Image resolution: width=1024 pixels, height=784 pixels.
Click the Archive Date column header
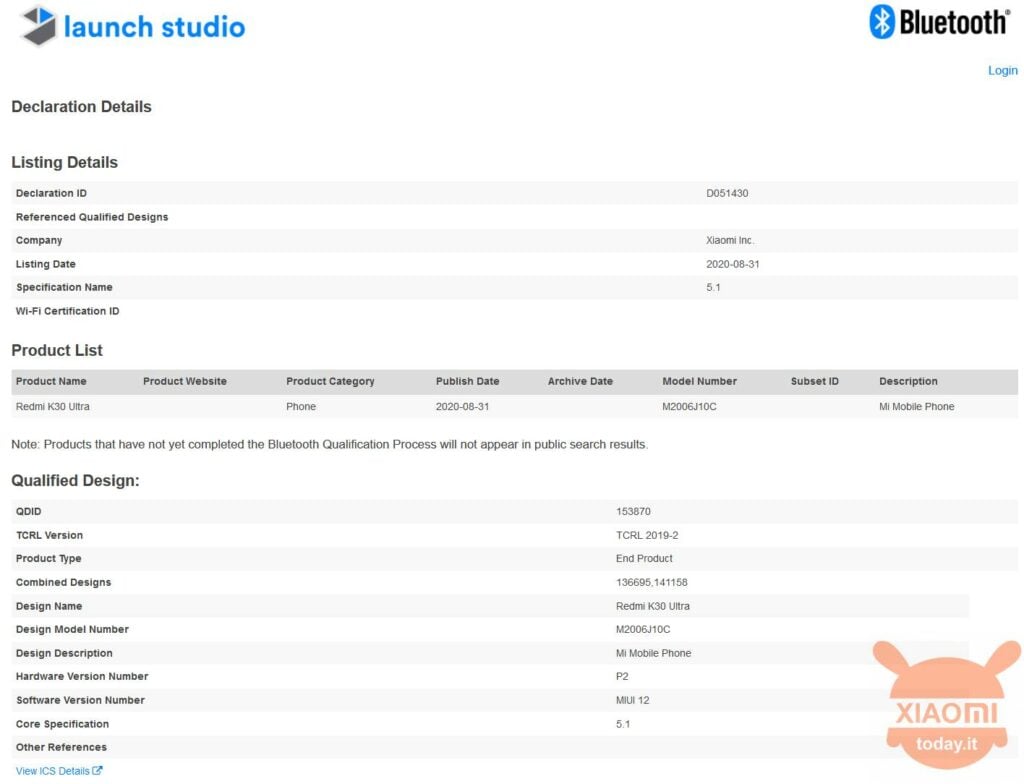(580, 382)
